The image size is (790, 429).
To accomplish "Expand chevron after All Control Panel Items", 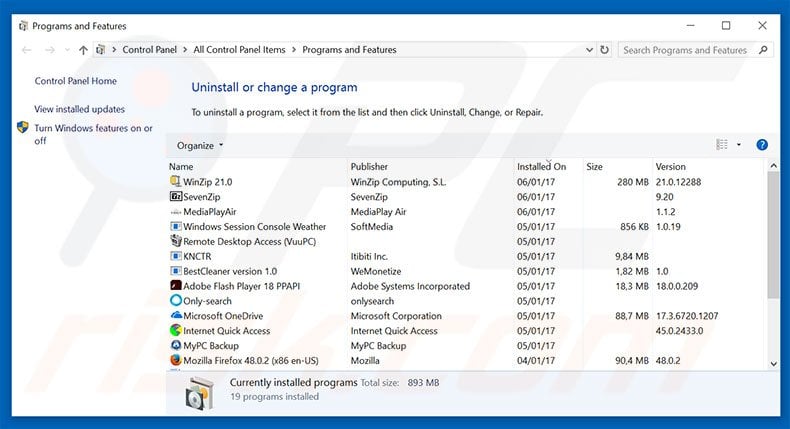I will pyautogui.click(x=294, y=50).
